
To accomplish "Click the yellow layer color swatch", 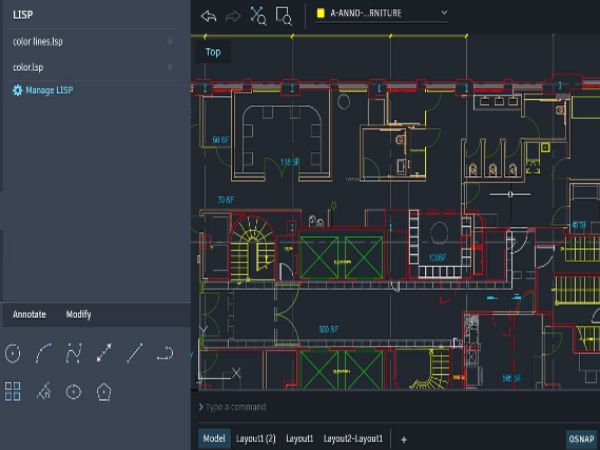I will point(321,13).
